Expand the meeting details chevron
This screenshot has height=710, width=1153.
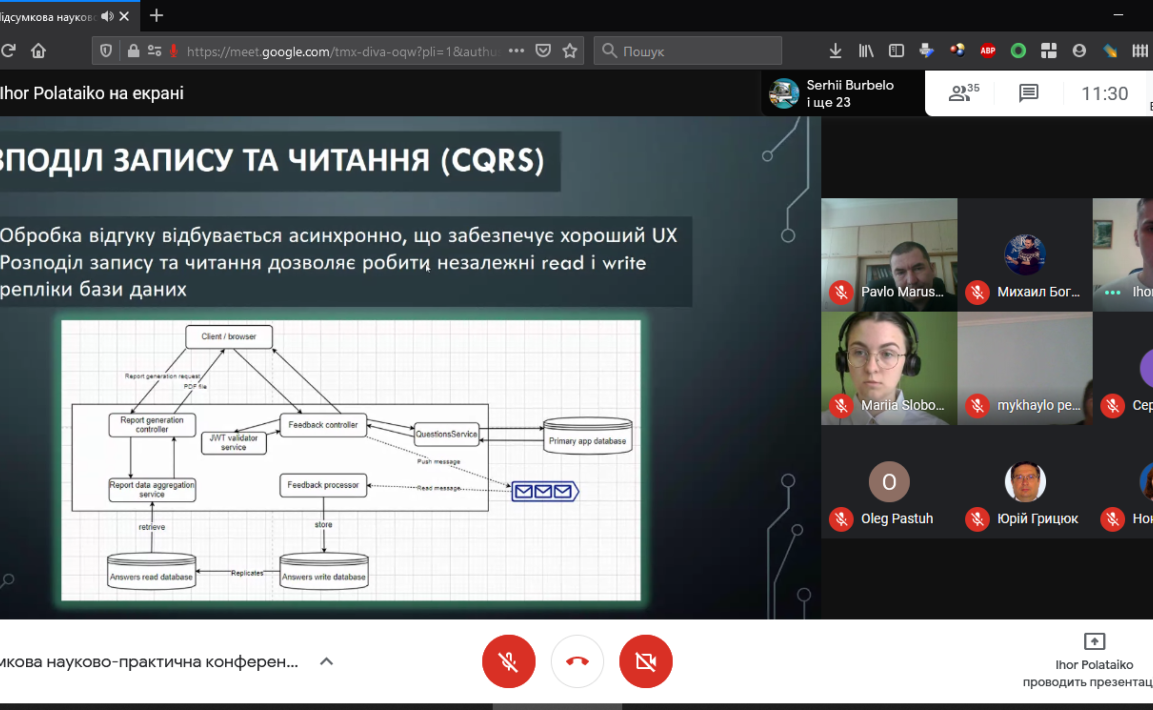[326, 661]
